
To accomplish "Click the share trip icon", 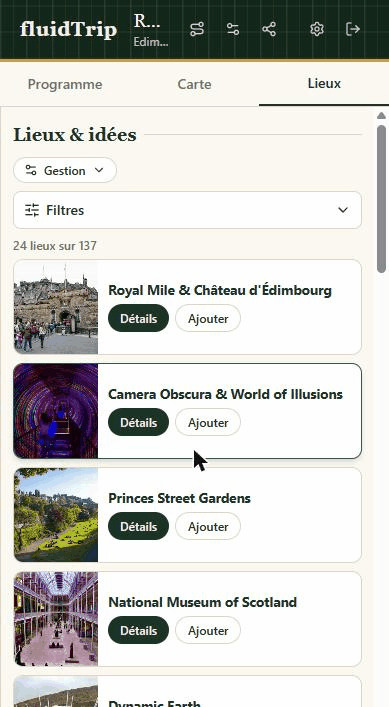I will tap(269, 29).
